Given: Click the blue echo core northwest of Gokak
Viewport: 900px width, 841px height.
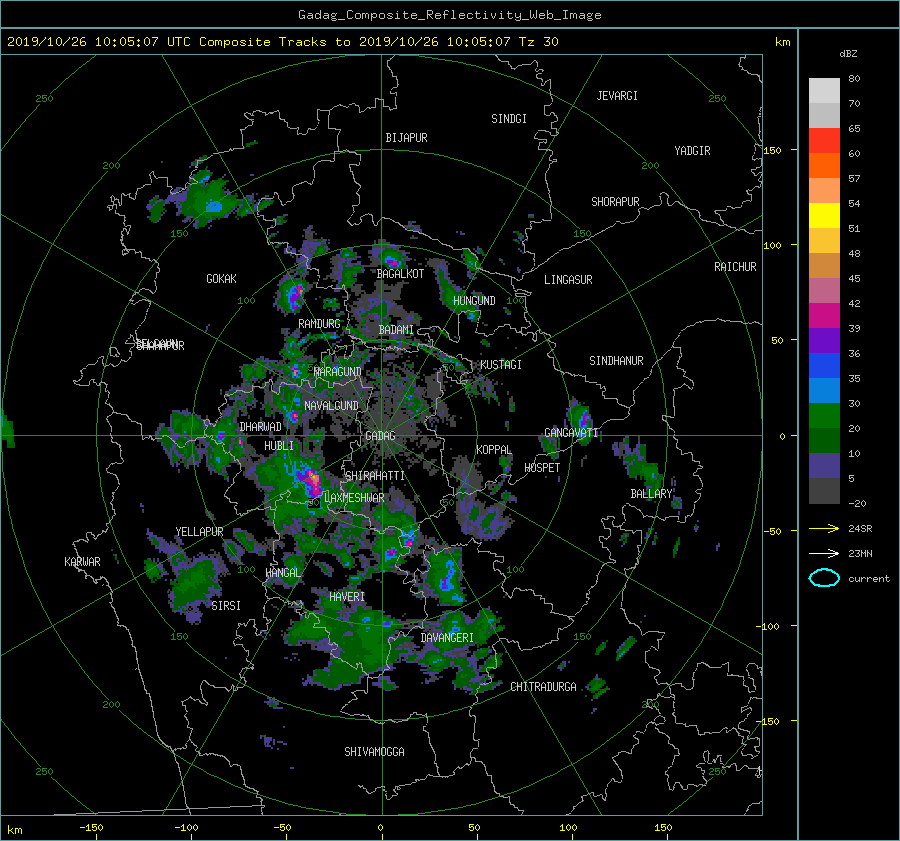Looking at the screenshot, I should tap(214, 206).
